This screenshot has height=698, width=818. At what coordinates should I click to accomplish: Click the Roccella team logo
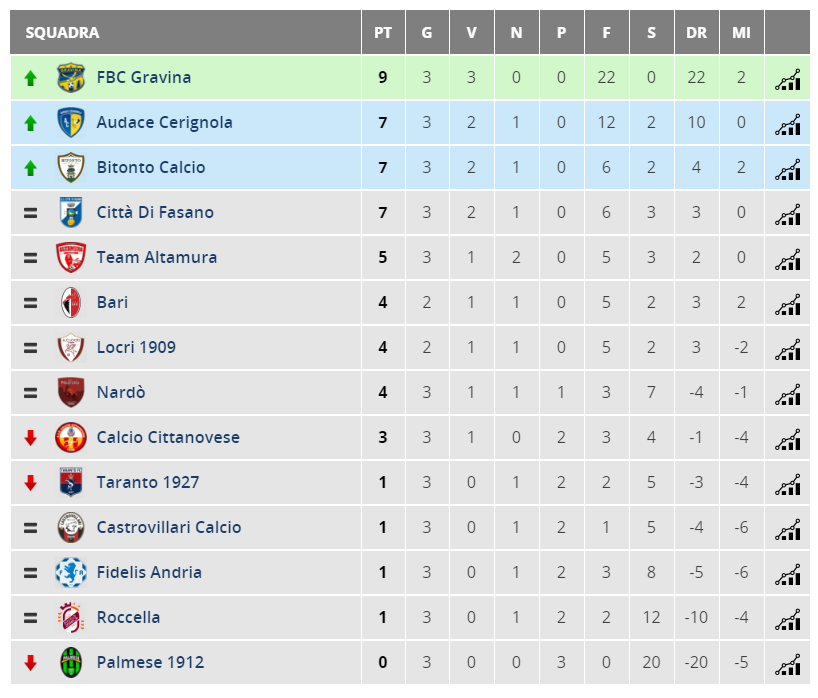[x=70, y=617]
